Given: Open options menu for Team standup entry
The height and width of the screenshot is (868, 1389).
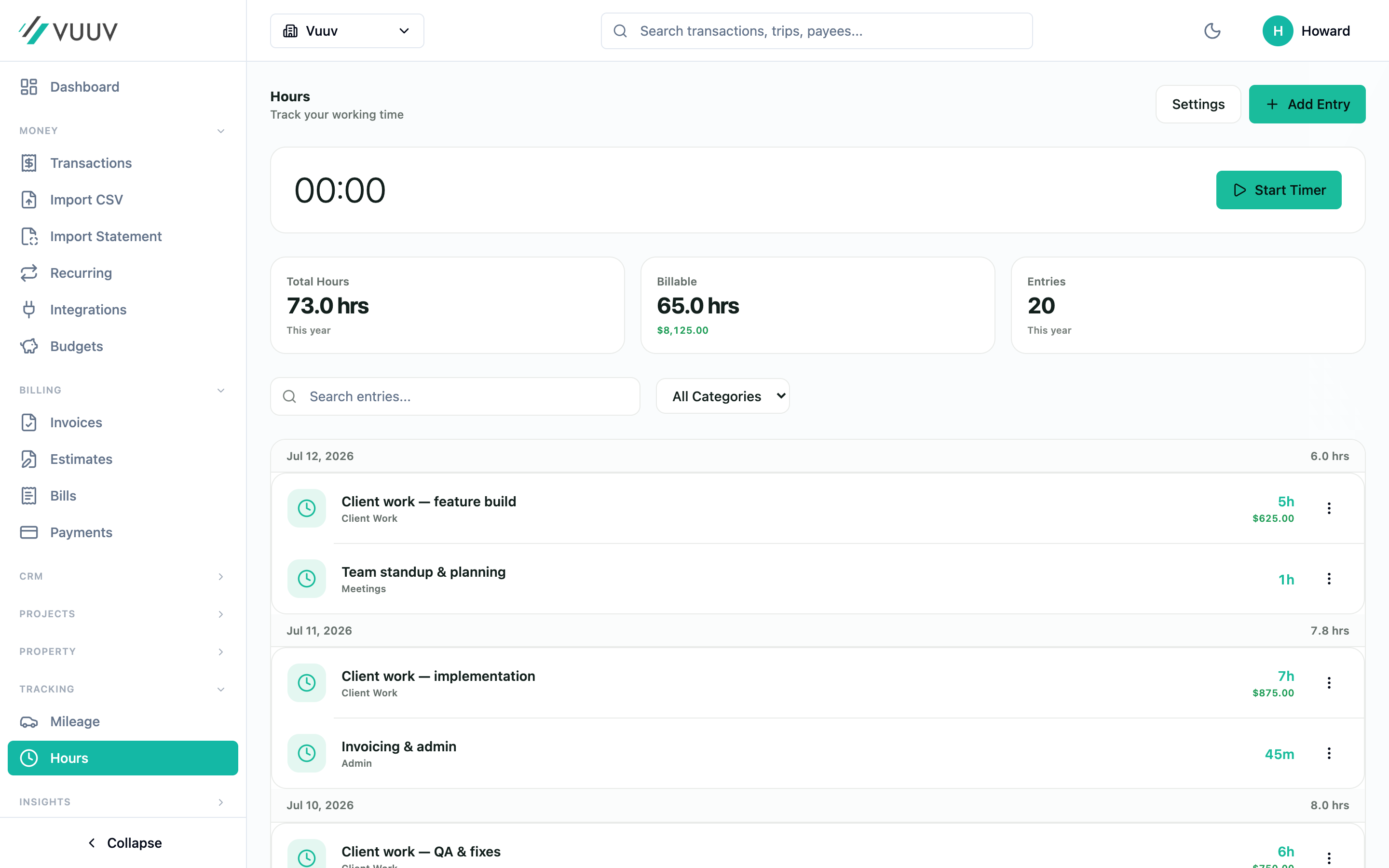Looking at the screenshot, I should point(1329,579).
